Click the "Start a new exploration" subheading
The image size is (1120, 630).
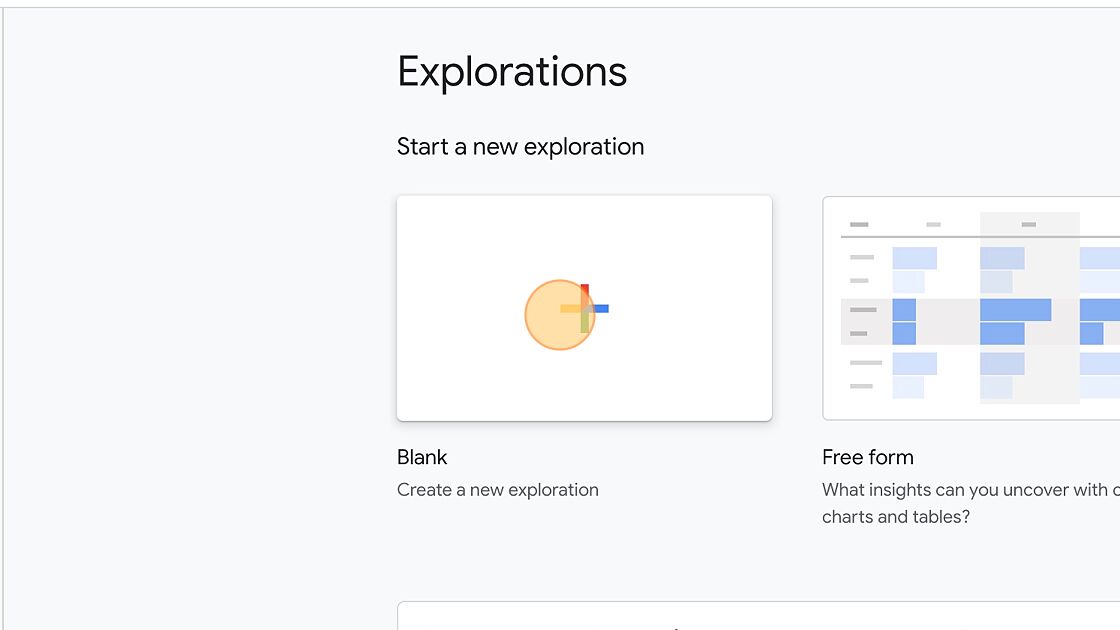pyautogui.click(x=520, y=147)
